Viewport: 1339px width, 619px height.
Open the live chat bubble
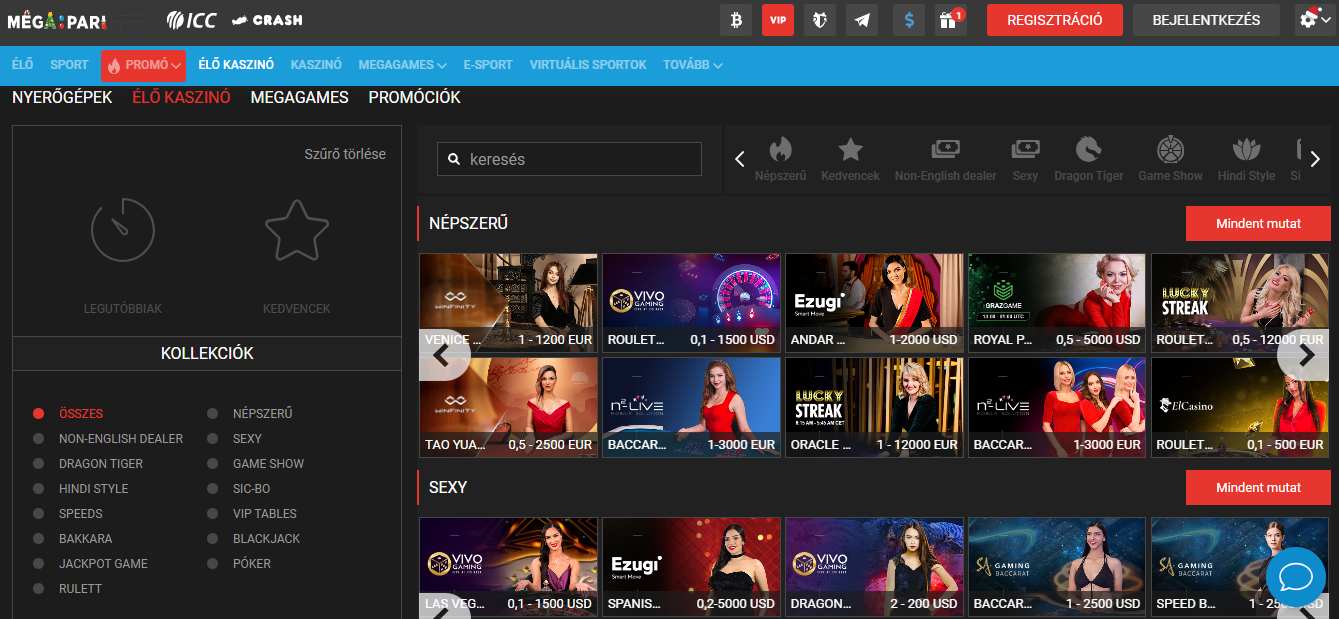tap(1295, 577)
